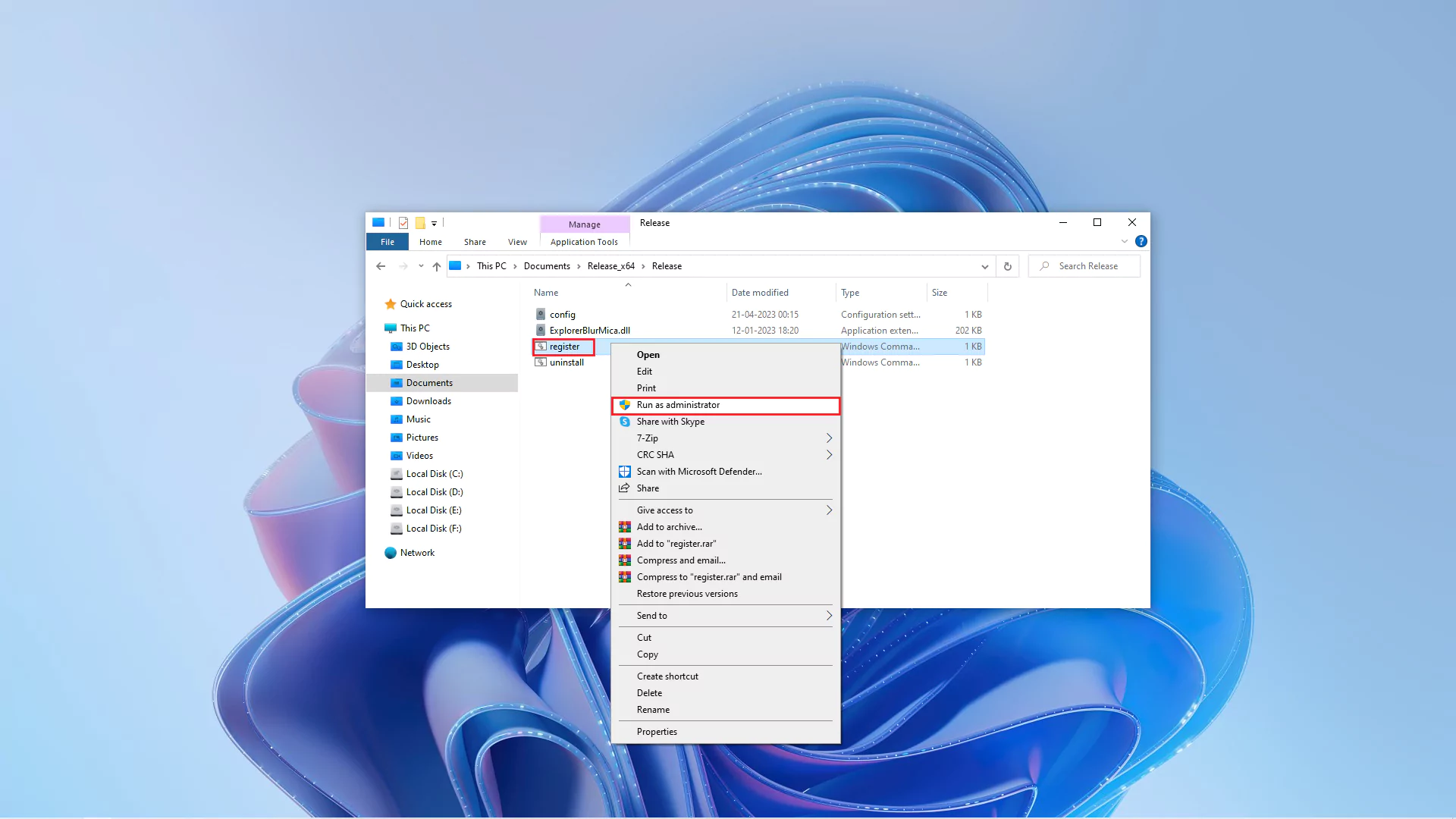The width and height of the screenshot is (1456, 819).
Task: Click the WinRAR icon beside Add to archive
Action: (625, 527)
